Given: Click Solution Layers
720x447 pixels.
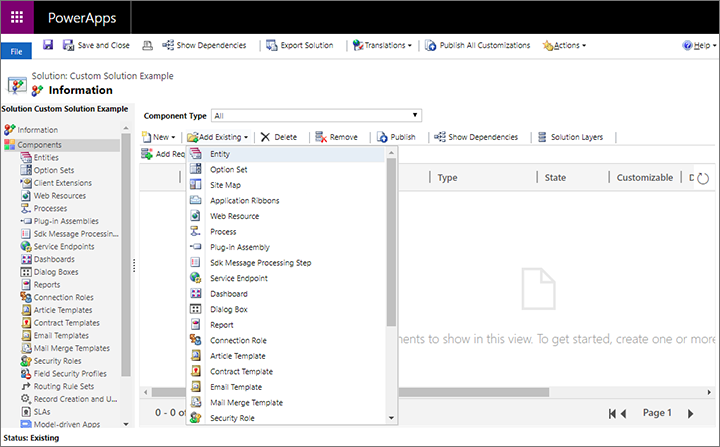Looking at the screenshot, I should click(x=570, y=137).
